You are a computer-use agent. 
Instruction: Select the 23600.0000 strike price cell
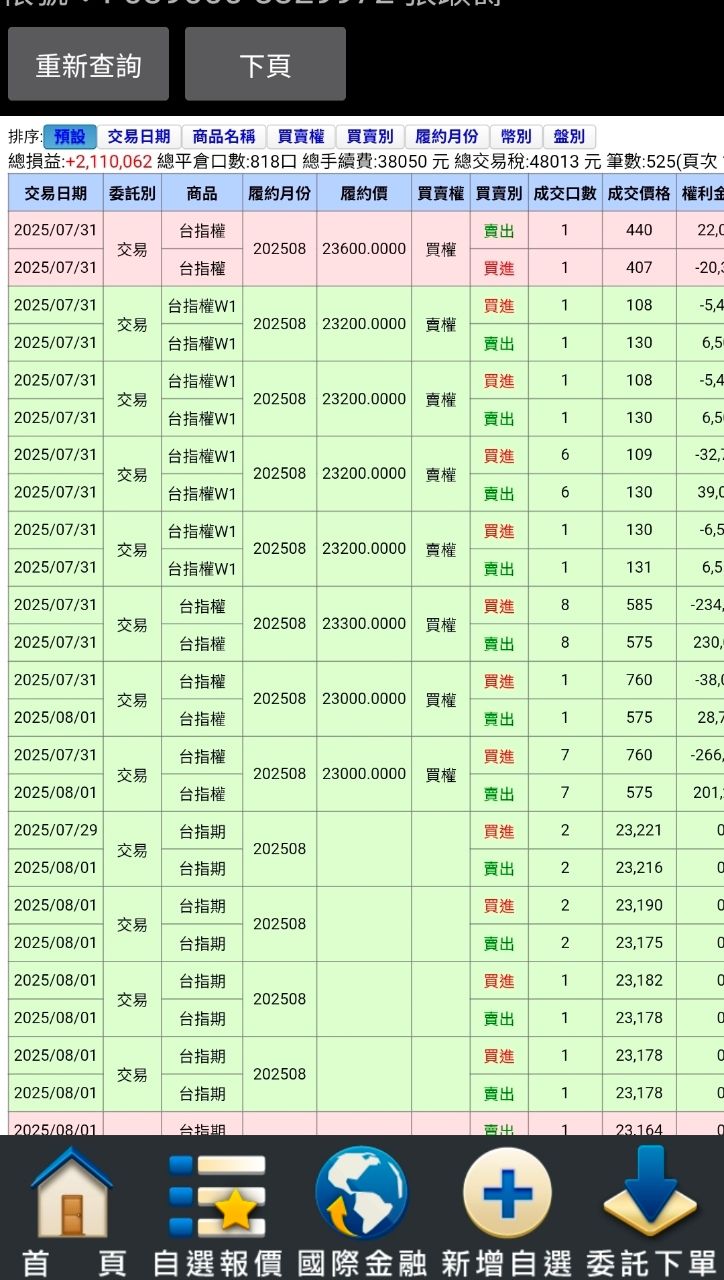tap(364, 249)
